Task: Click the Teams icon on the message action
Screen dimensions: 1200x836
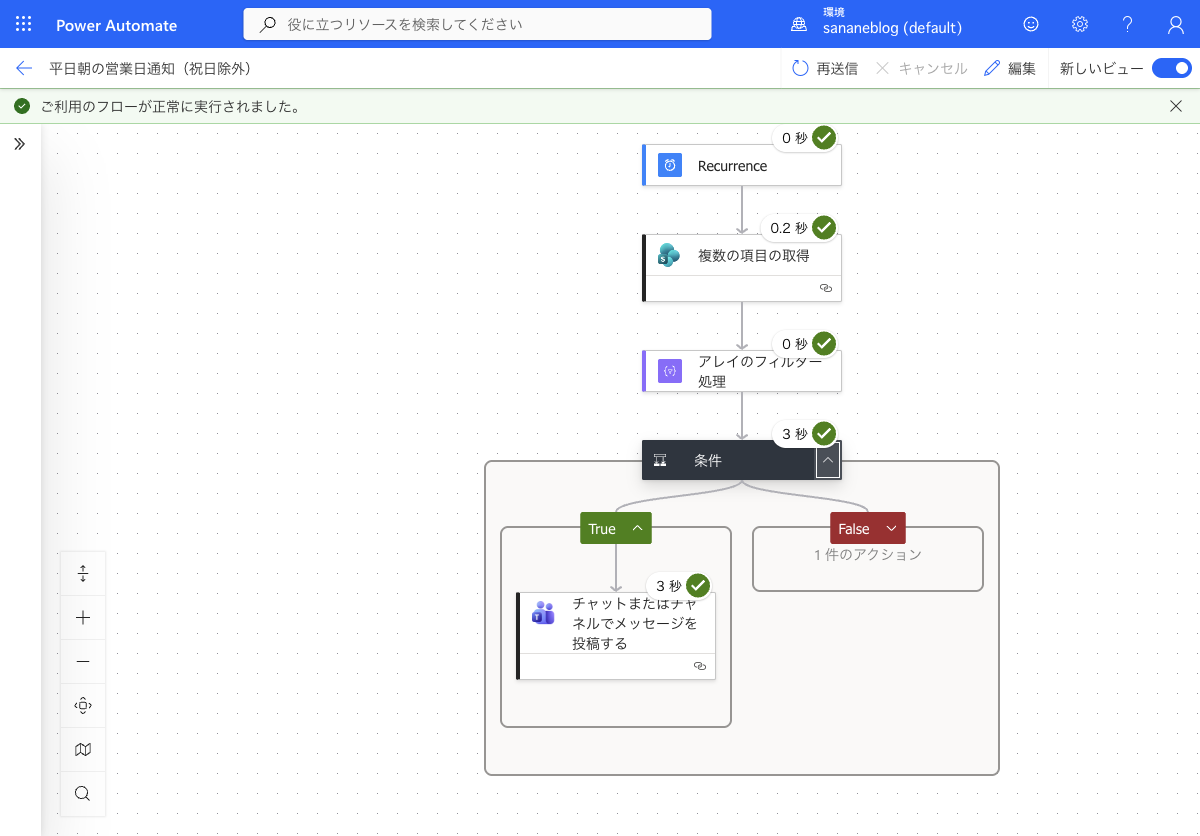Action: pos(543,613)
